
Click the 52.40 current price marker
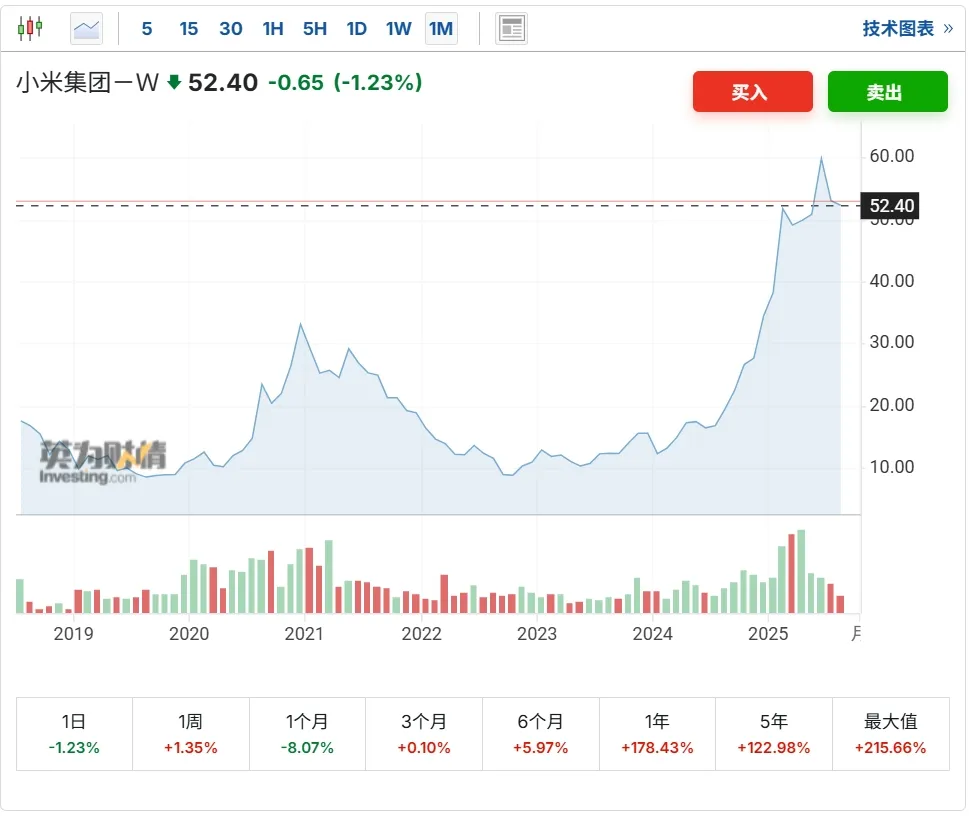pyautogui.click(x=890, y=207)
